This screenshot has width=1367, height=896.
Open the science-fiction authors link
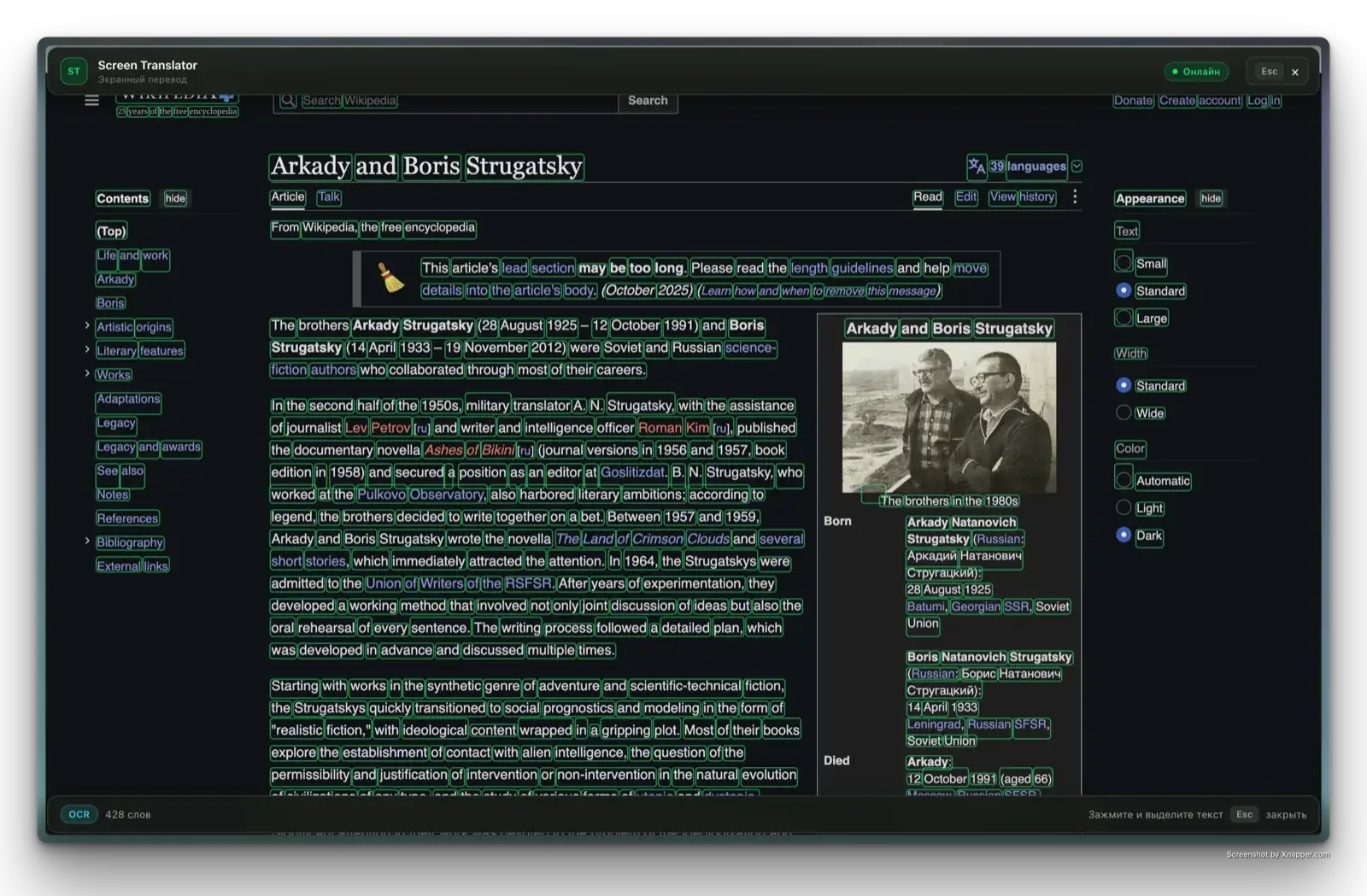314,370
